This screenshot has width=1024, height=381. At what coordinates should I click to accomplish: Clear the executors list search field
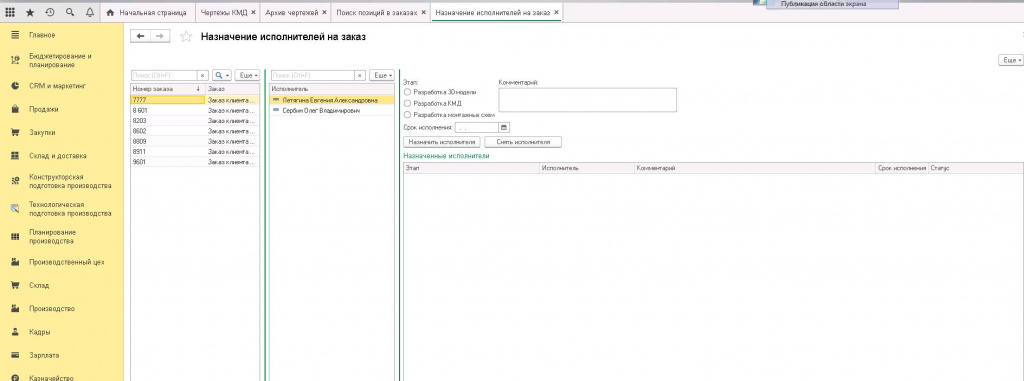coord(360,76)
